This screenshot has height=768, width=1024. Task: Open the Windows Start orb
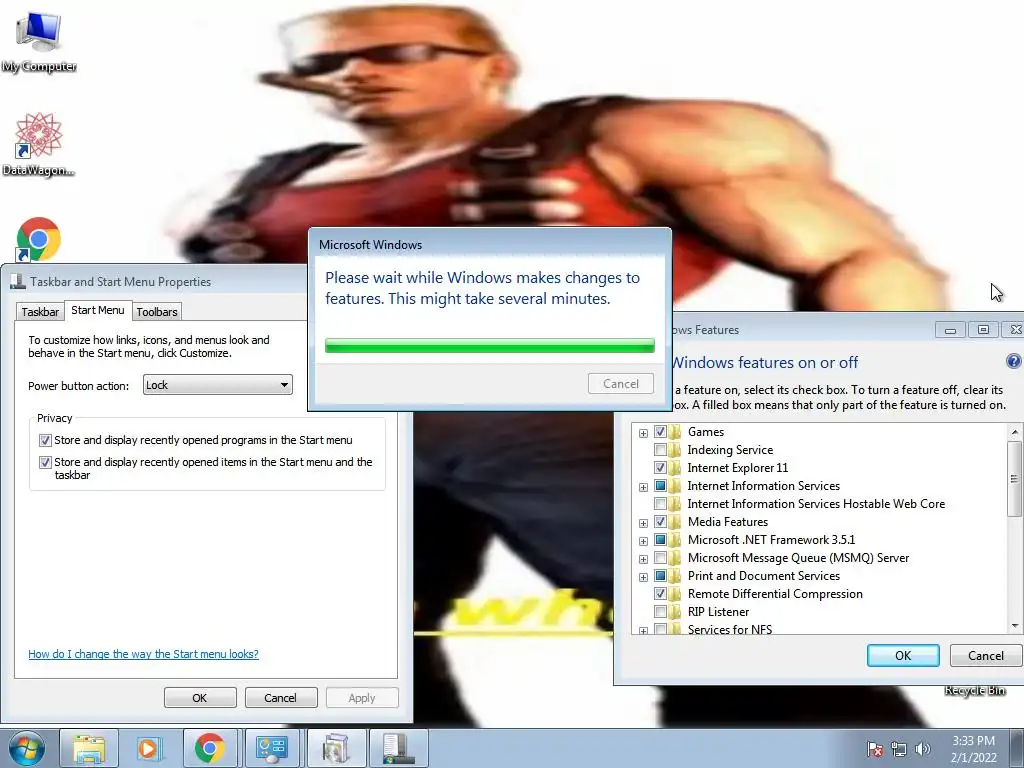tap(27, 748)
